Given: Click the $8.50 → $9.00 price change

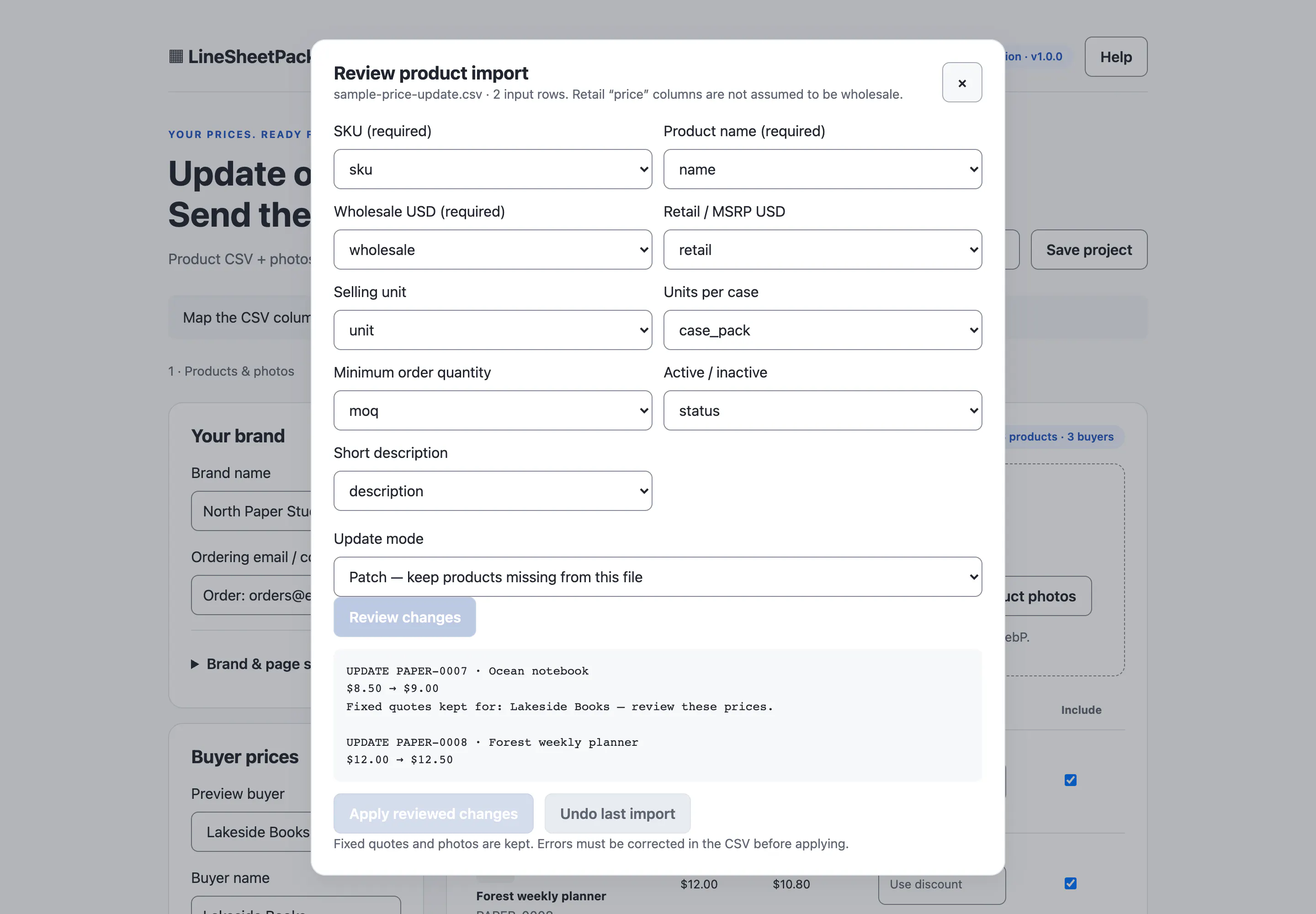Looking at the screenshot, I should pos(392,688).
